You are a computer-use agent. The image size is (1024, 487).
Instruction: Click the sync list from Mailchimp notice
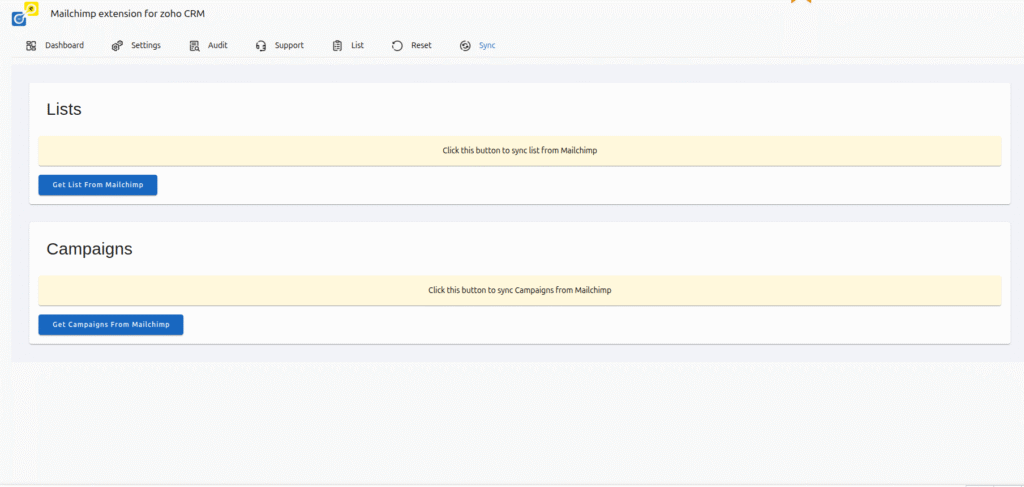(x=520, y=151)
